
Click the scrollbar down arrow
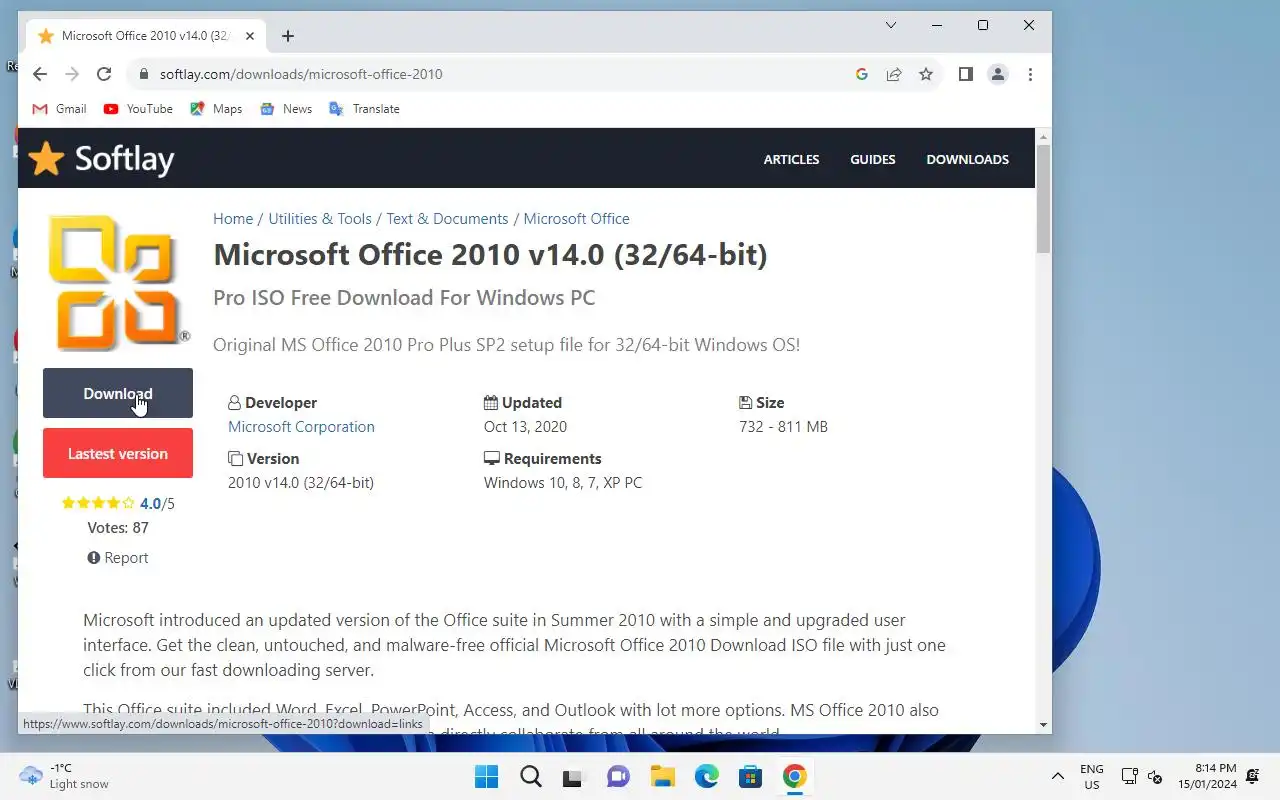click(x=1043, y=725)
